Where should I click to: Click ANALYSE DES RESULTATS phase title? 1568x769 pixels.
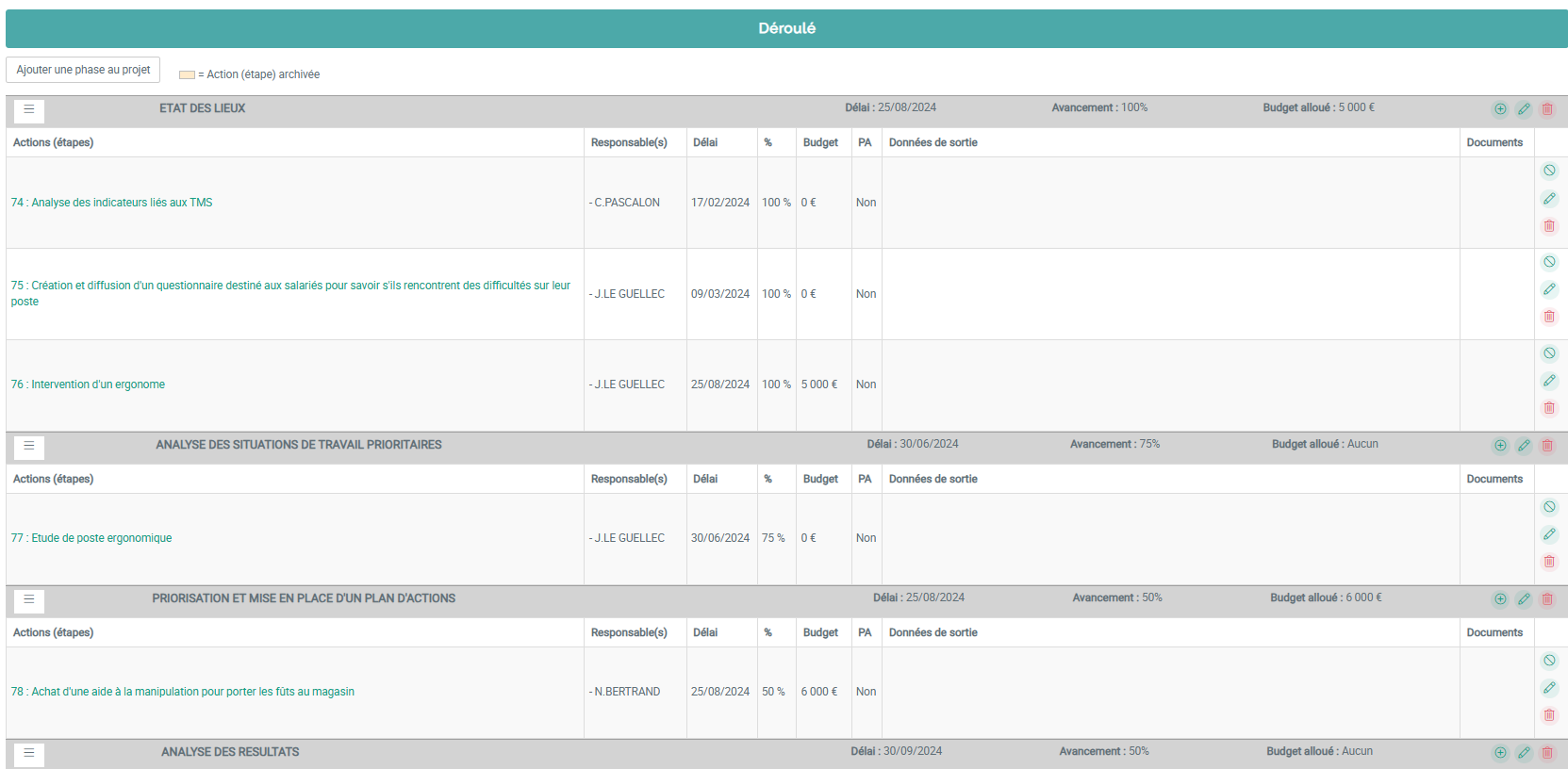[230, 752]
